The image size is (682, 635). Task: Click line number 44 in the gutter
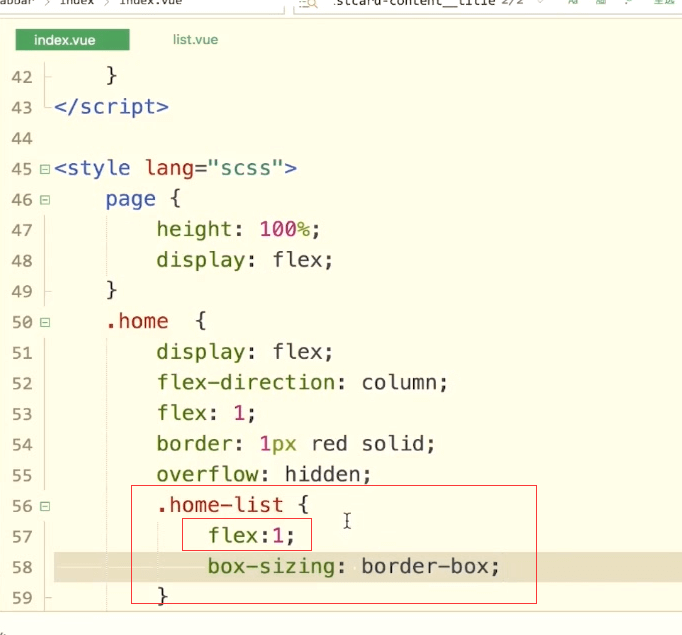pos(22,139)
